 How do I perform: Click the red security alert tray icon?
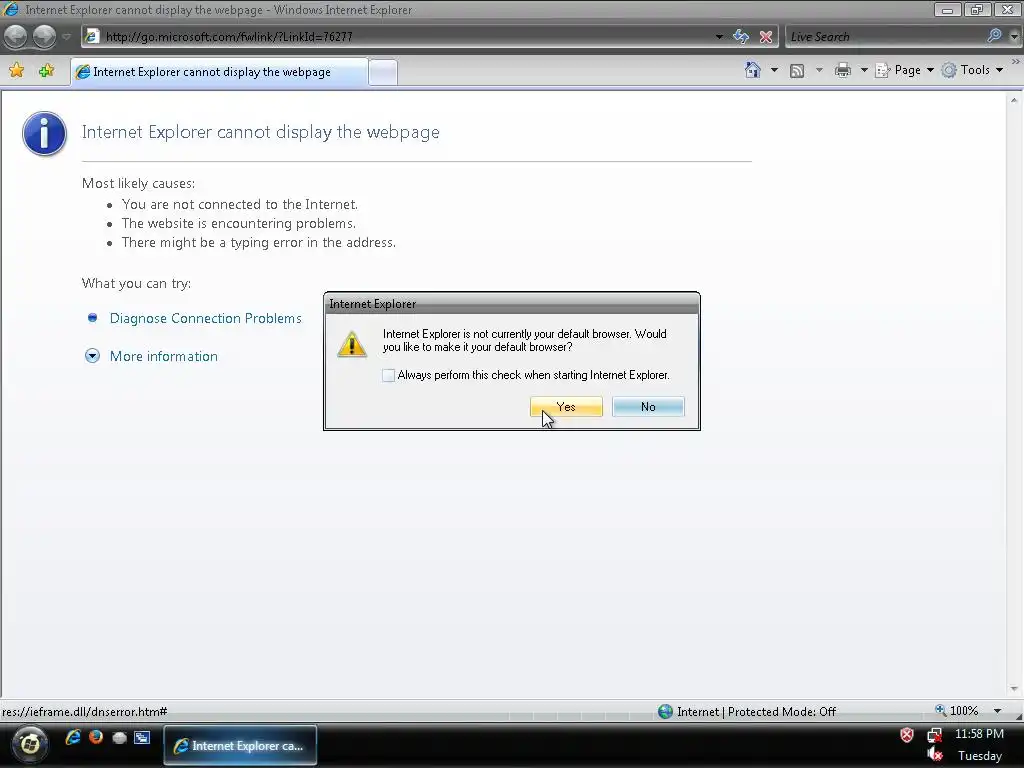pos(907,735)
